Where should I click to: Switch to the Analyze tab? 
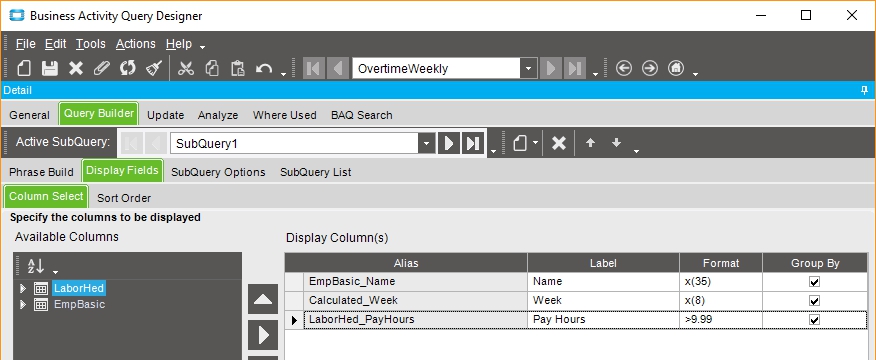pyautogui.click(x=218, y=115)
